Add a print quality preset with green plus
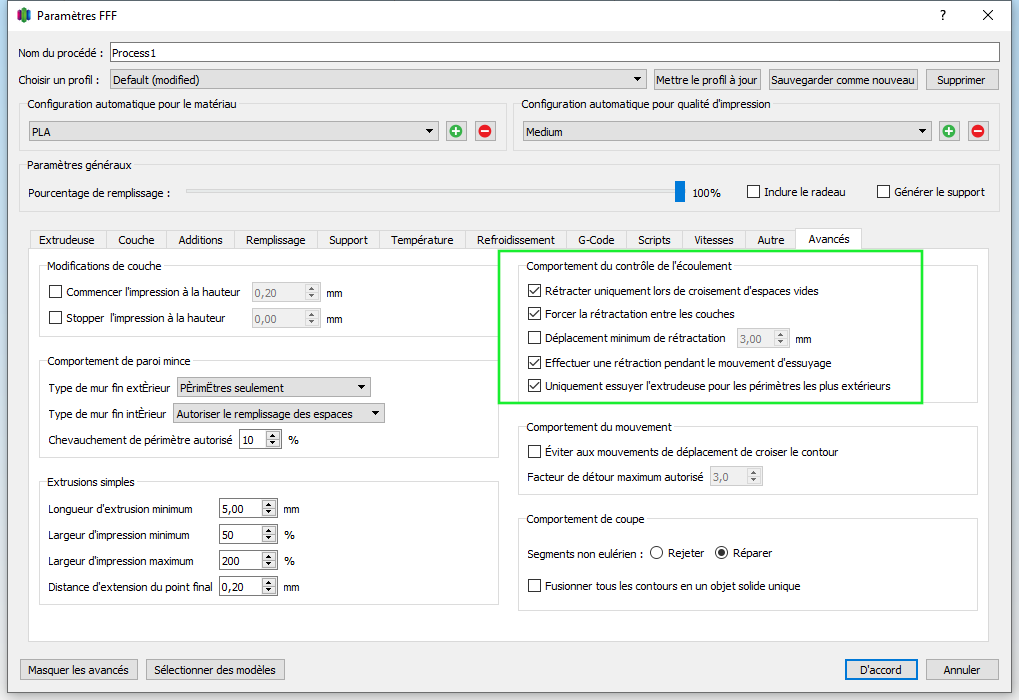Viewport: 1019px width, 700px height. [x=949, y=131]
